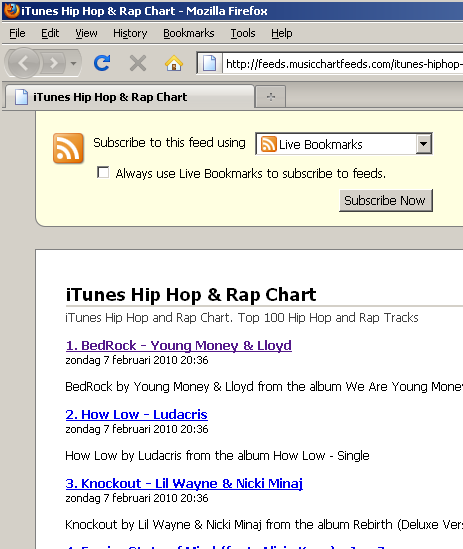
Task: Click the Forward navigation arrow button
Action: pos(53,63)
